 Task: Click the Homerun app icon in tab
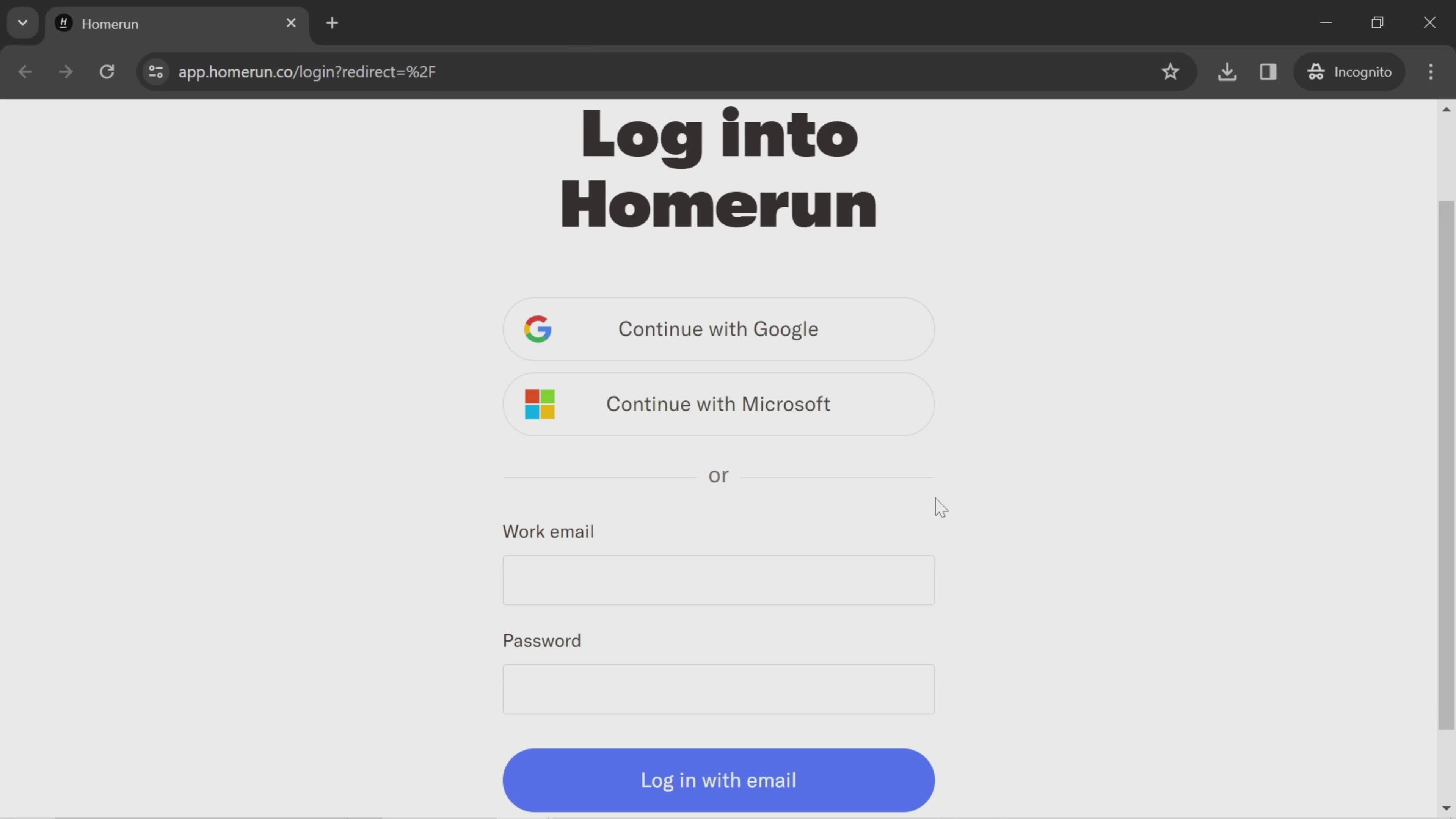(63, 23)
